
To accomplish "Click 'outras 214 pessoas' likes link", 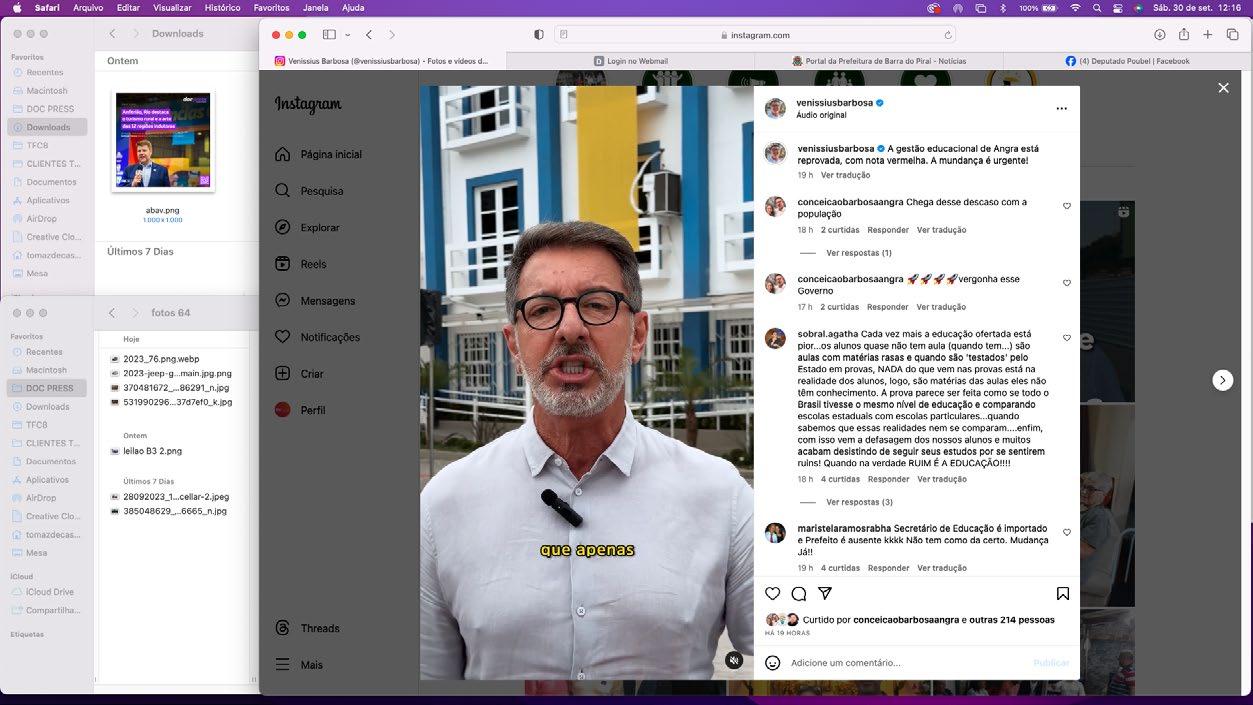I will pyautogui.click(x=1012, y=620).
